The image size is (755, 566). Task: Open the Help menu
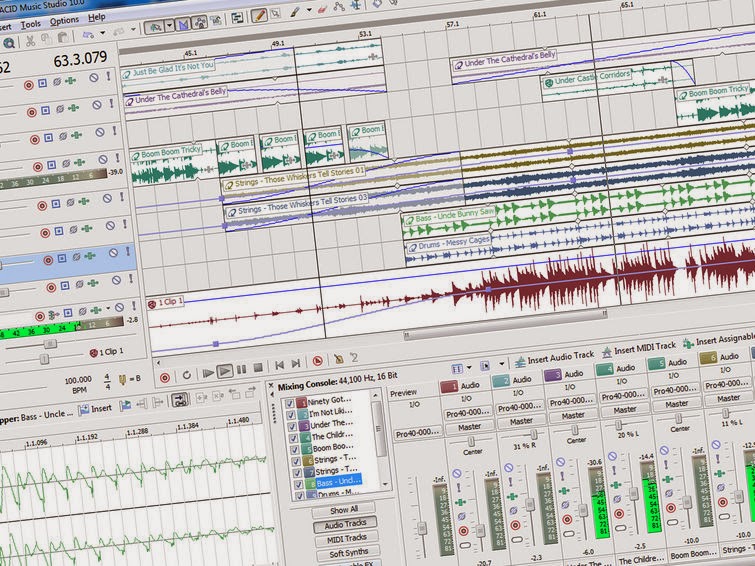pos(96,17)
